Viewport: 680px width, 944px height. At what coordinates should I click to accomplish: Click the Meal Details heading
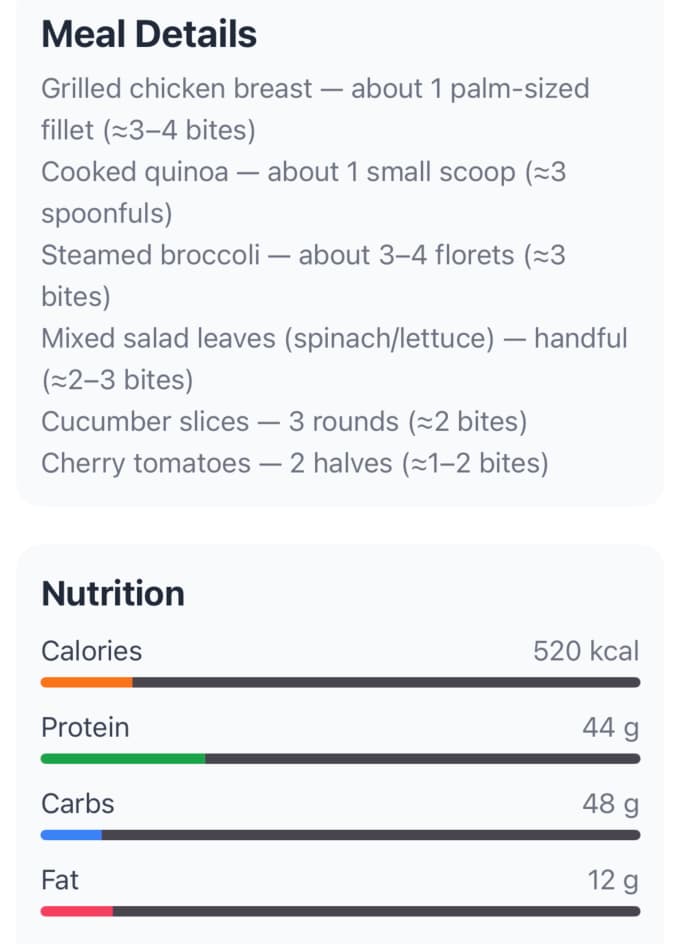pos(149,35)
